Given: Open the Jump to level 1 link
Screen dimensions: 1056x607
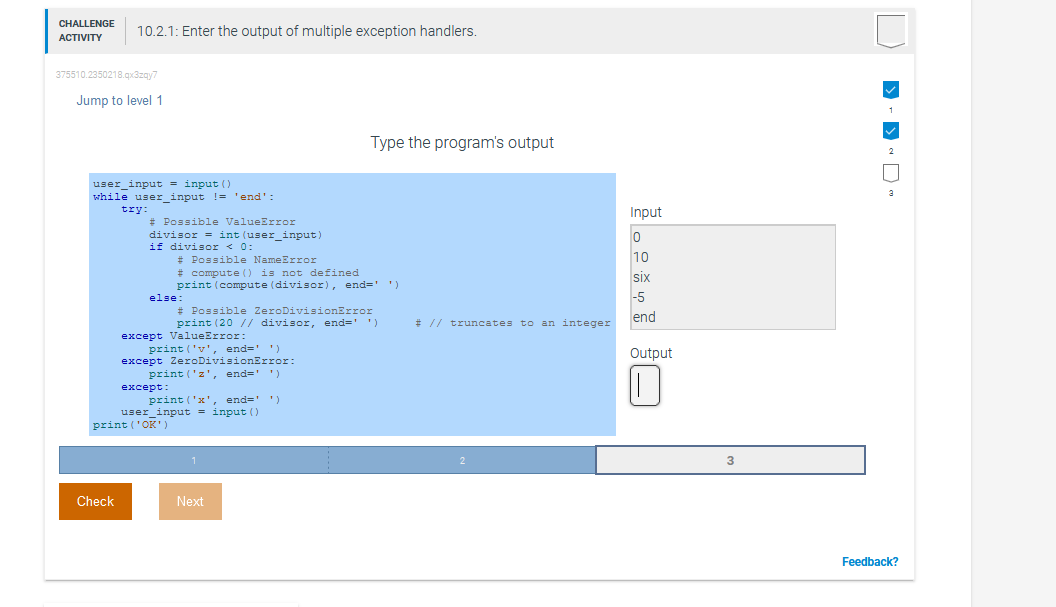Looking at the screenshot, I should point(119,100).
